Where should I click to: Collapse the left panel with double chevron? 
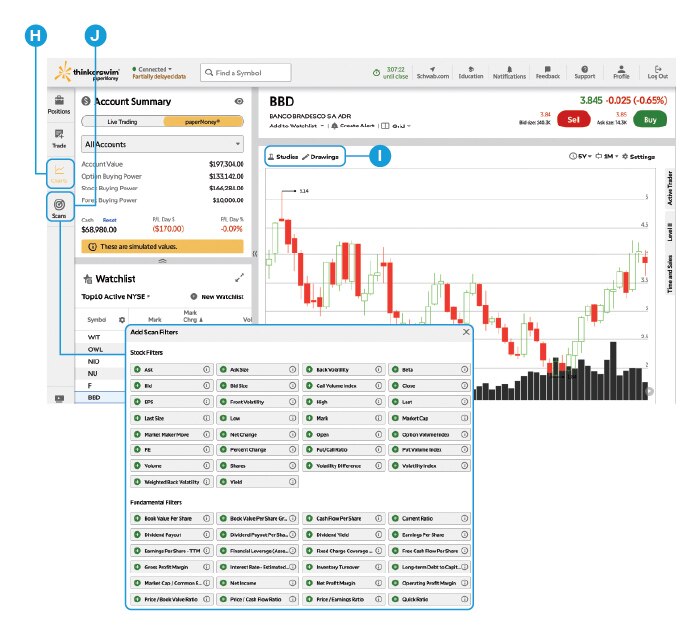255,254
